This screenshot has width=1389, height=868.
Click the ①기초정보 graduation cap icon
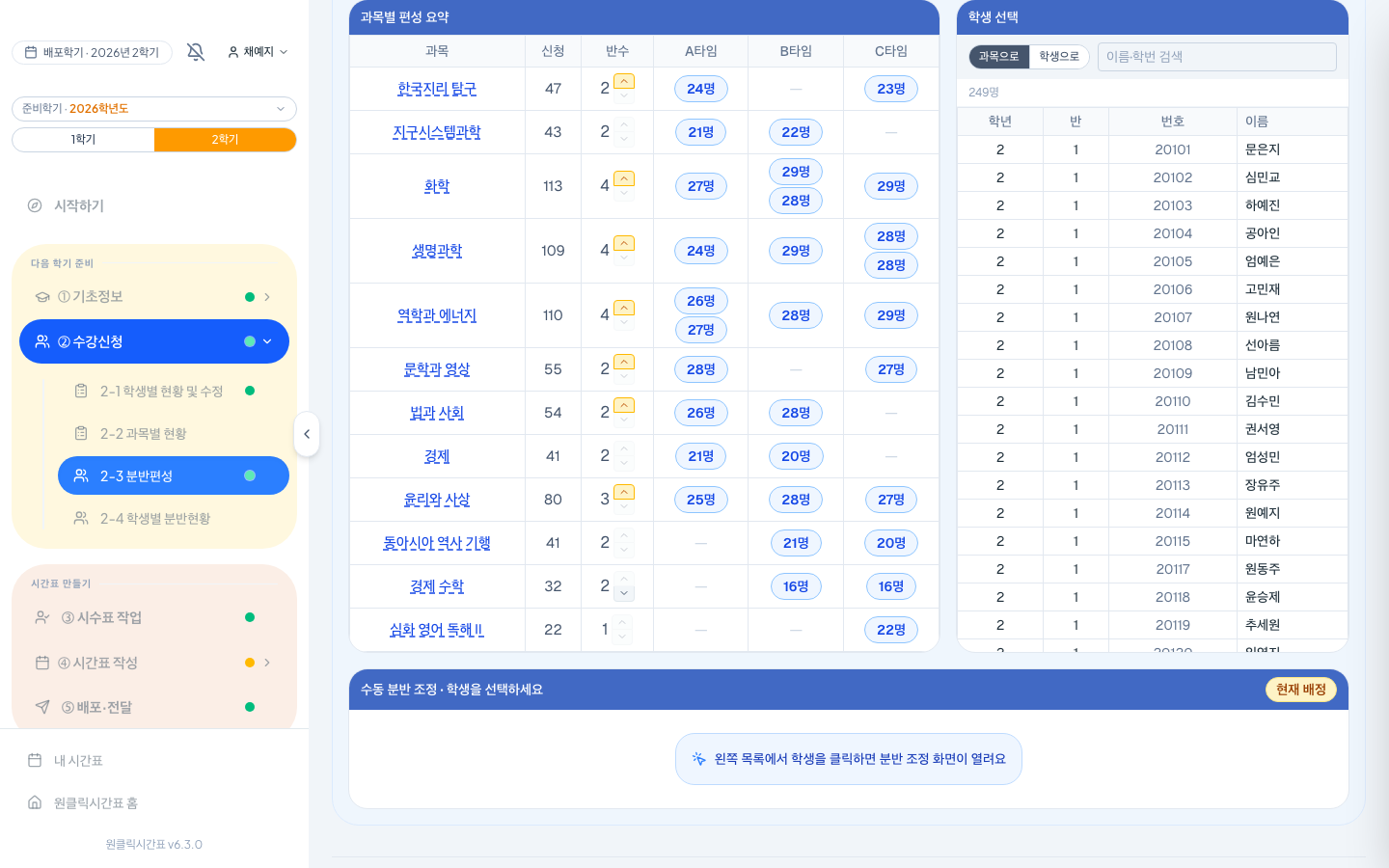click(x=42, y=297)
